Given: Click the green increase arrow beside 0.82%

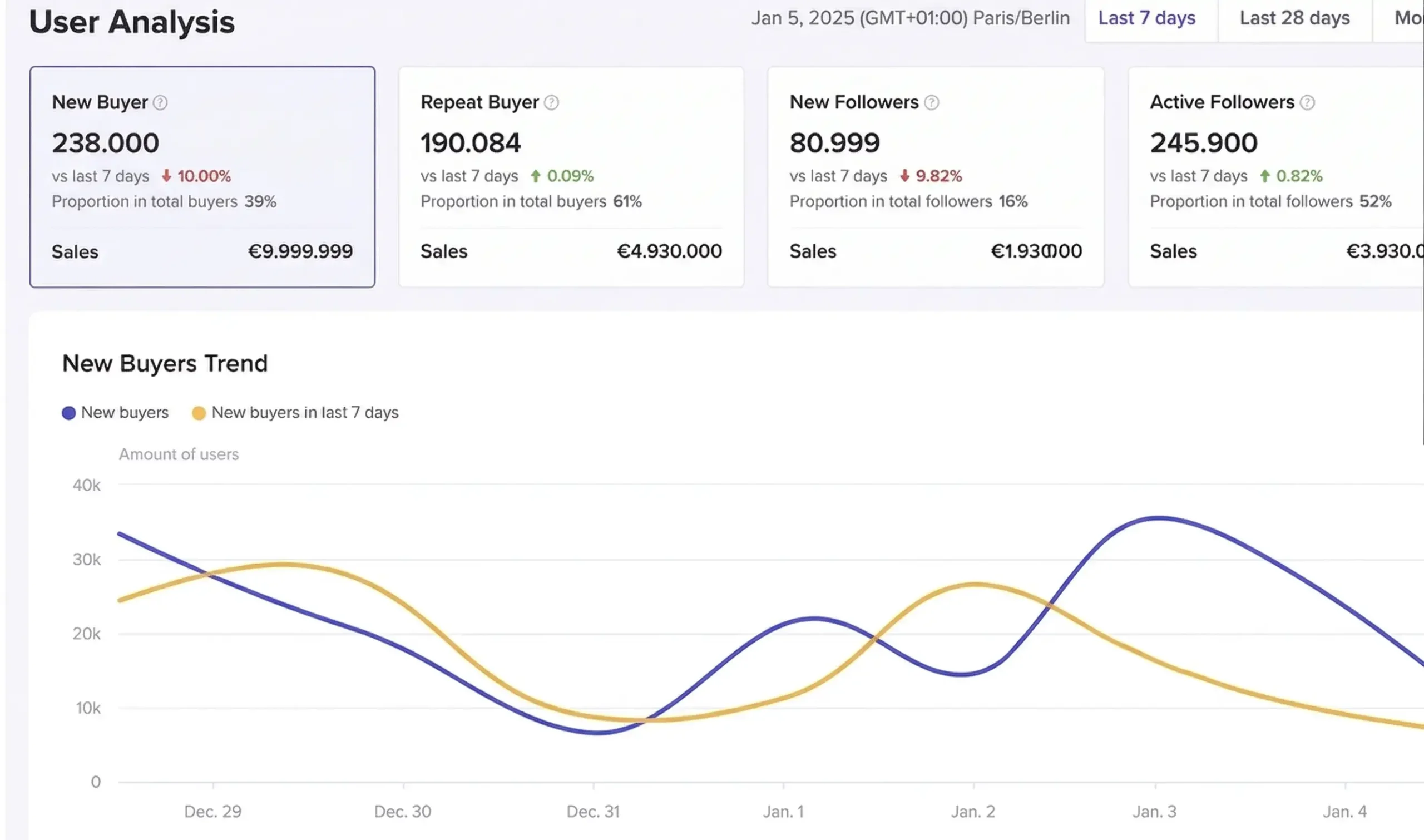Looking at the screenshot, I should click(x=1266, y=176).
